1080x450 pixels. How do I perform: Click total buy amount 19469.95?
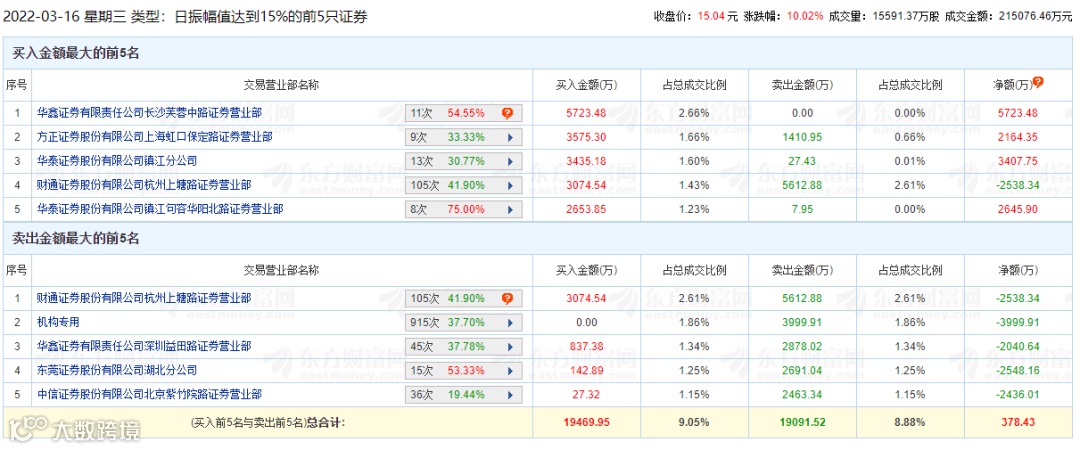coord(586,421)
